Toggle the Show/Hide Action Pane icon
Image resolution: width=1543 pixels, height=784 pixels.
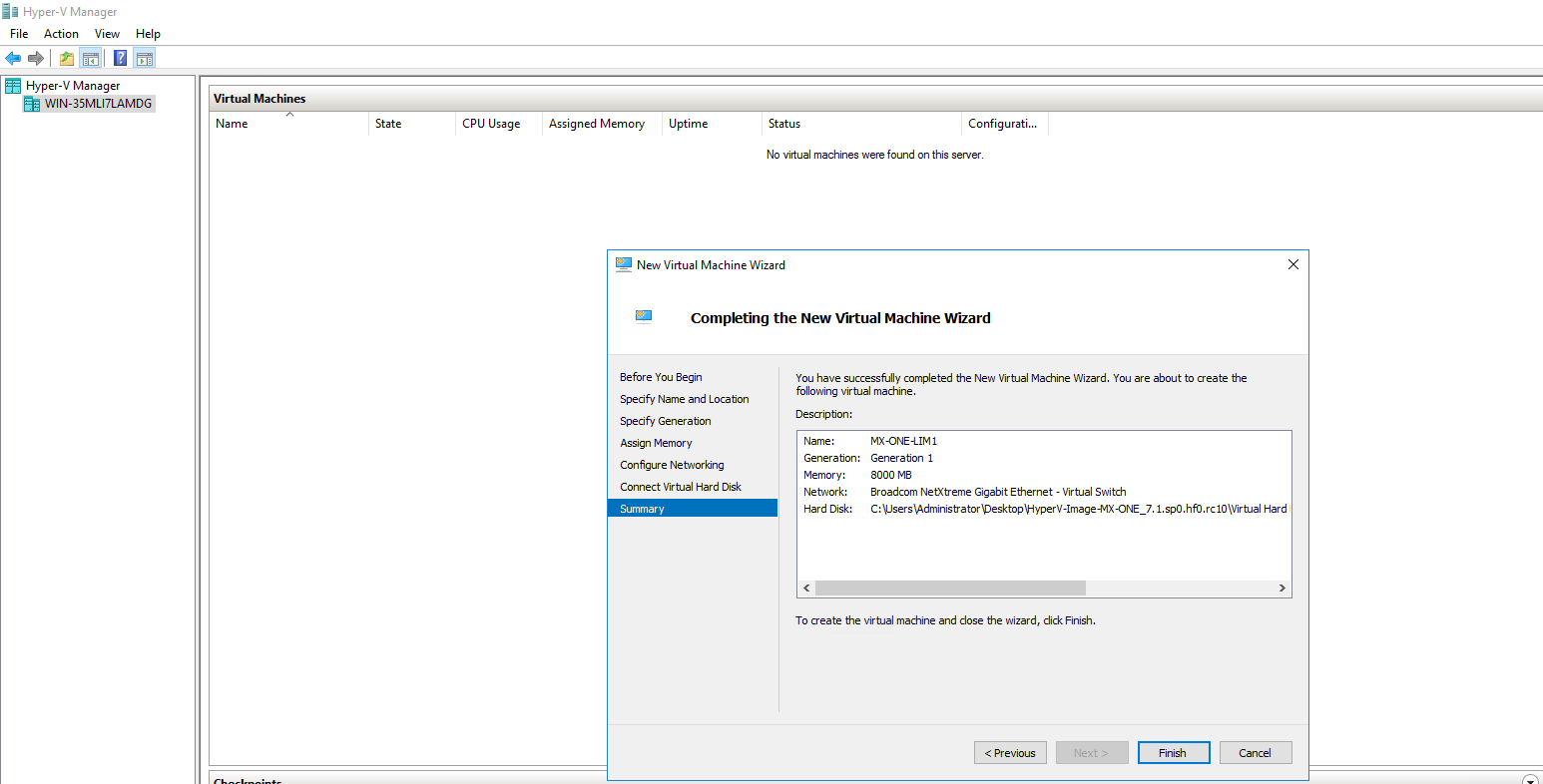point(145,58)
